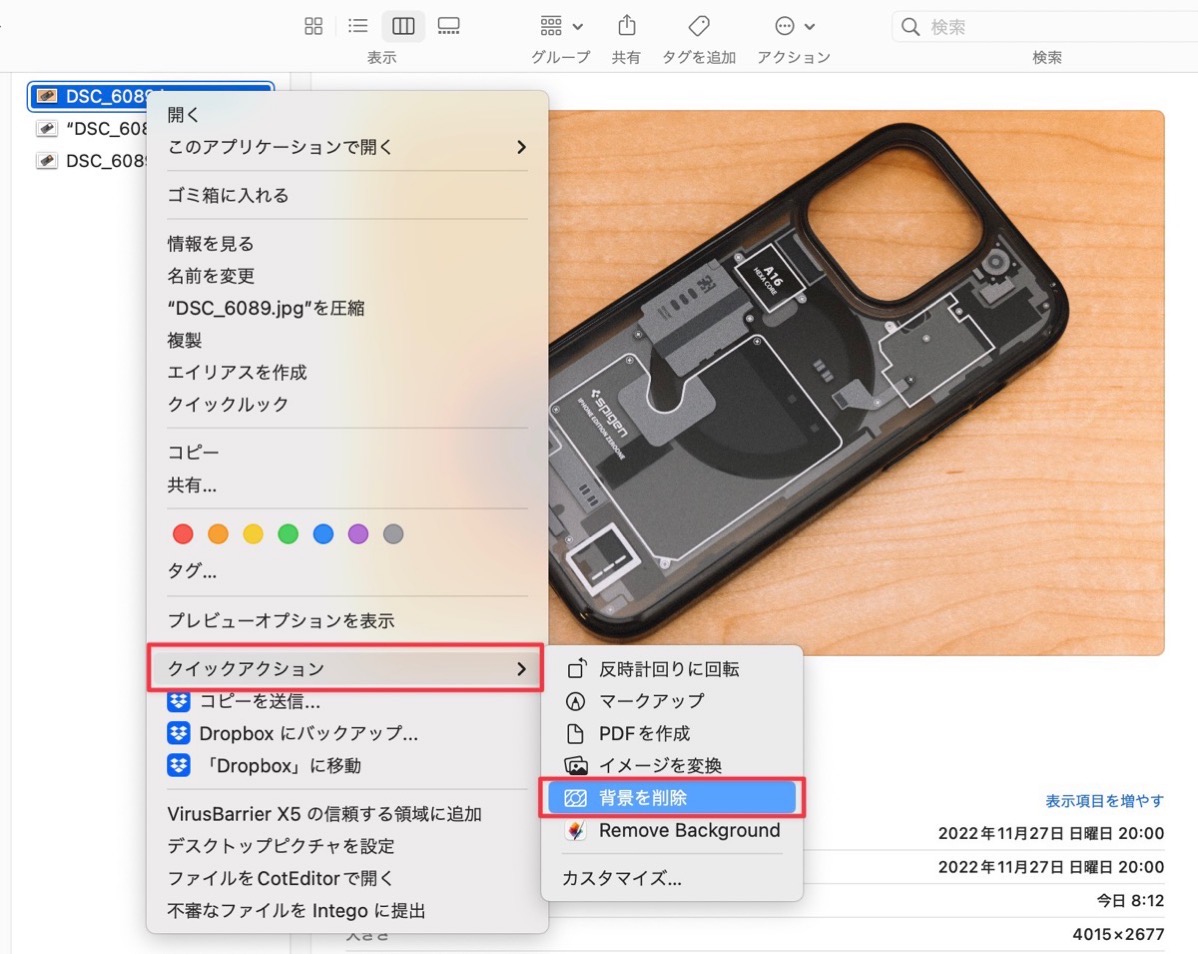Click 表示項目を増やす link
Image resolution: width=1198 pixels, height=954 pixels.
tap(1104, 800)
